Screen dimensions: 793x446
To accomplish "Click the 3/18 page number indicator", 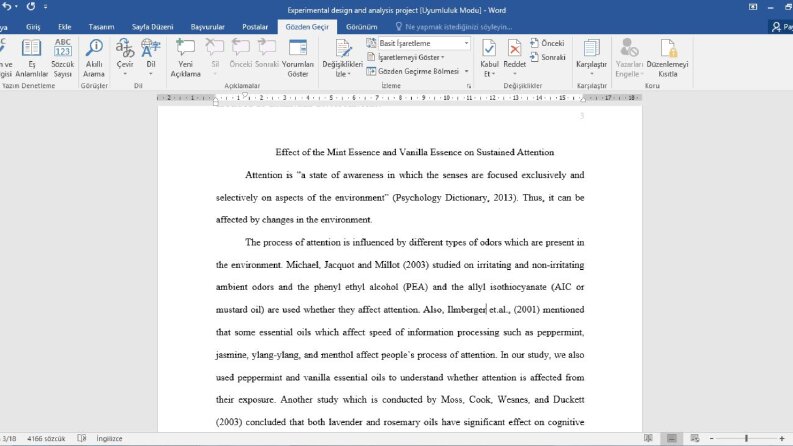I will click(9, 438).
